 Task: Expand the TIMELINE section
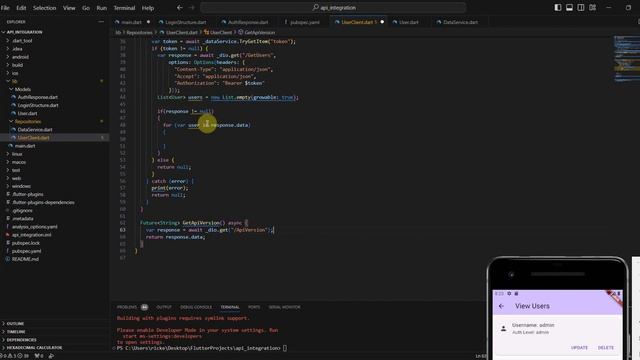click(x=16, y=331)
